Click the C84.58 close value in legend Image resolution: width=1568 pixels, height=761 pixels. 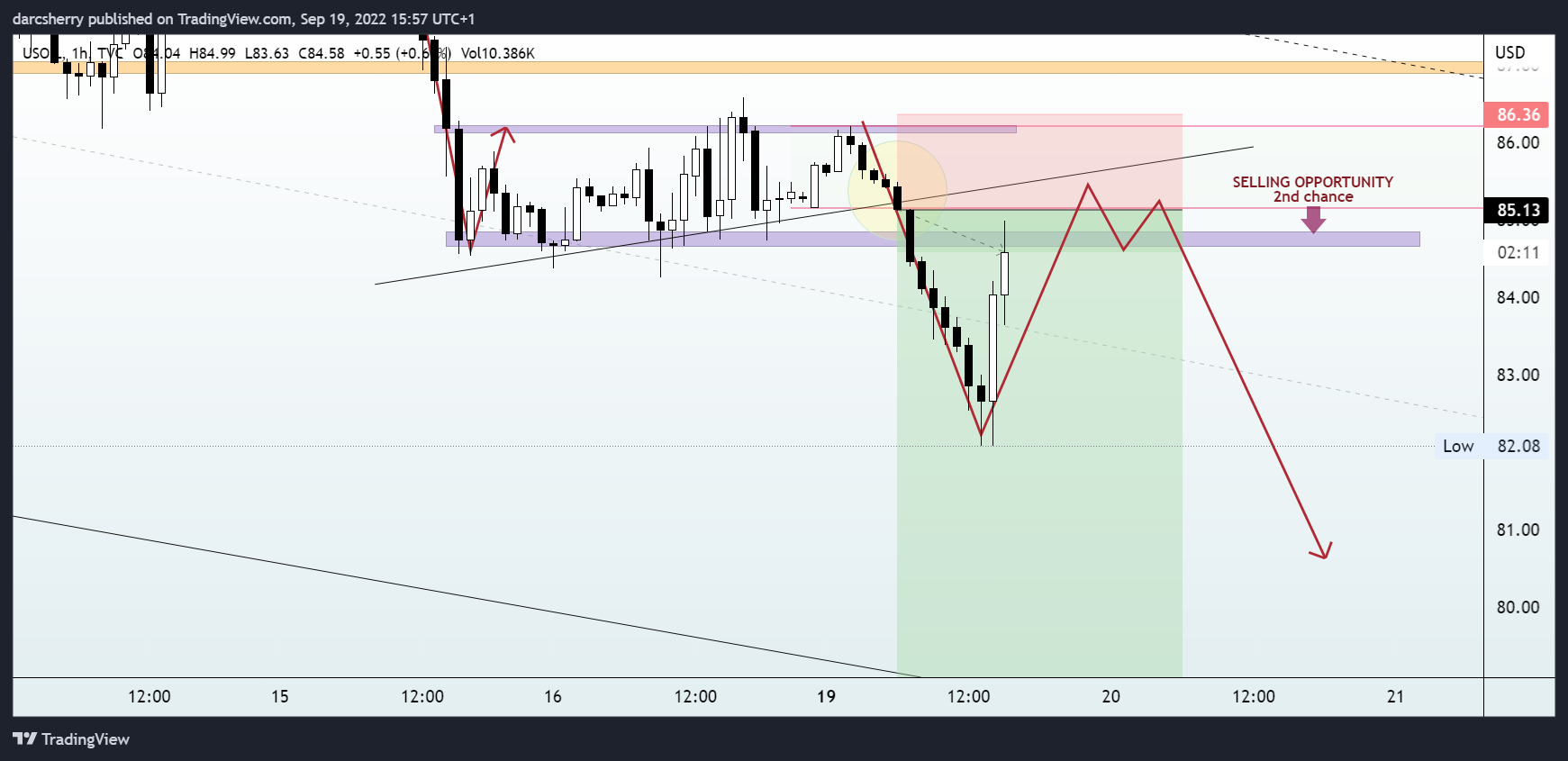[322, 53]
